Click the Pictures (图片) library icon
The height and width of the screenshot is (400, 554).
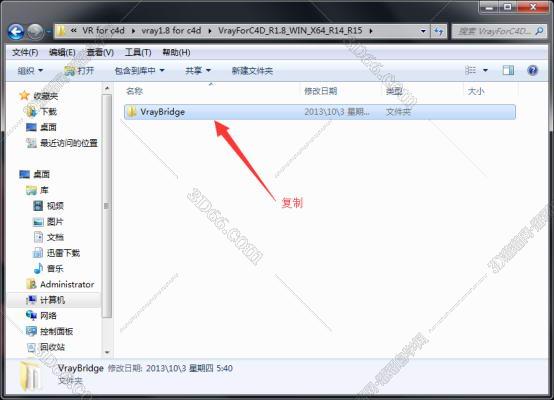click(38, 222)
